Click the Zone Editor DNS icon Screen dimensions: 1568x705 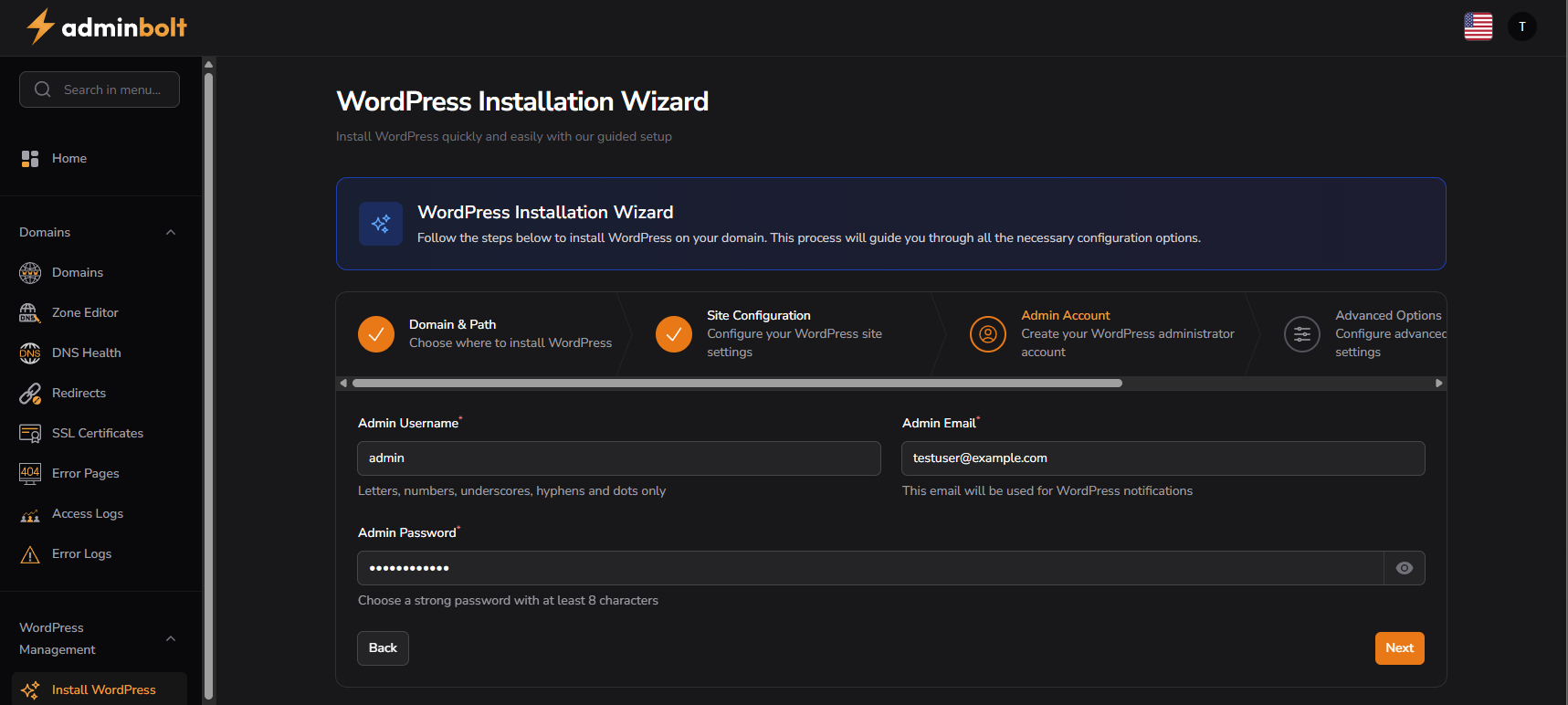(x=30, y=312)
